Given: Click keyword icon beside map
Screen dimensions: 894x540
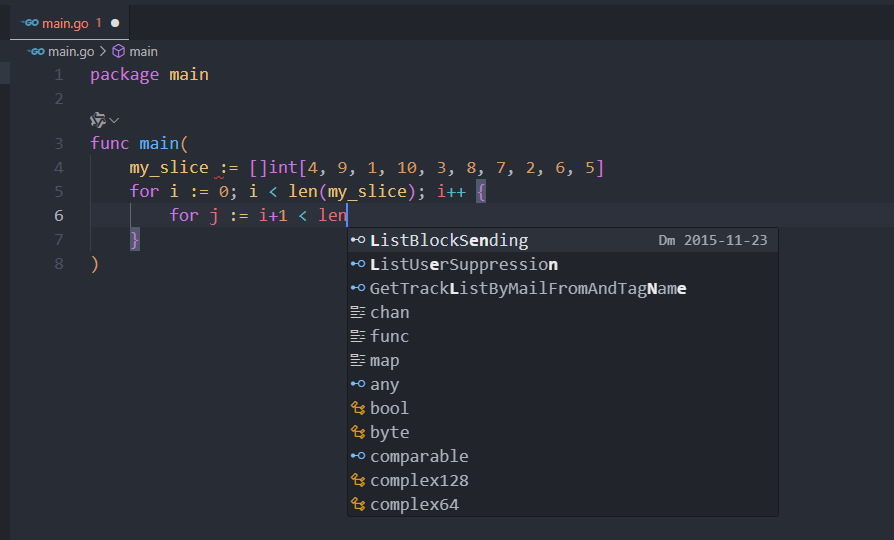Looking at the screenshot, I should (358, 360).
